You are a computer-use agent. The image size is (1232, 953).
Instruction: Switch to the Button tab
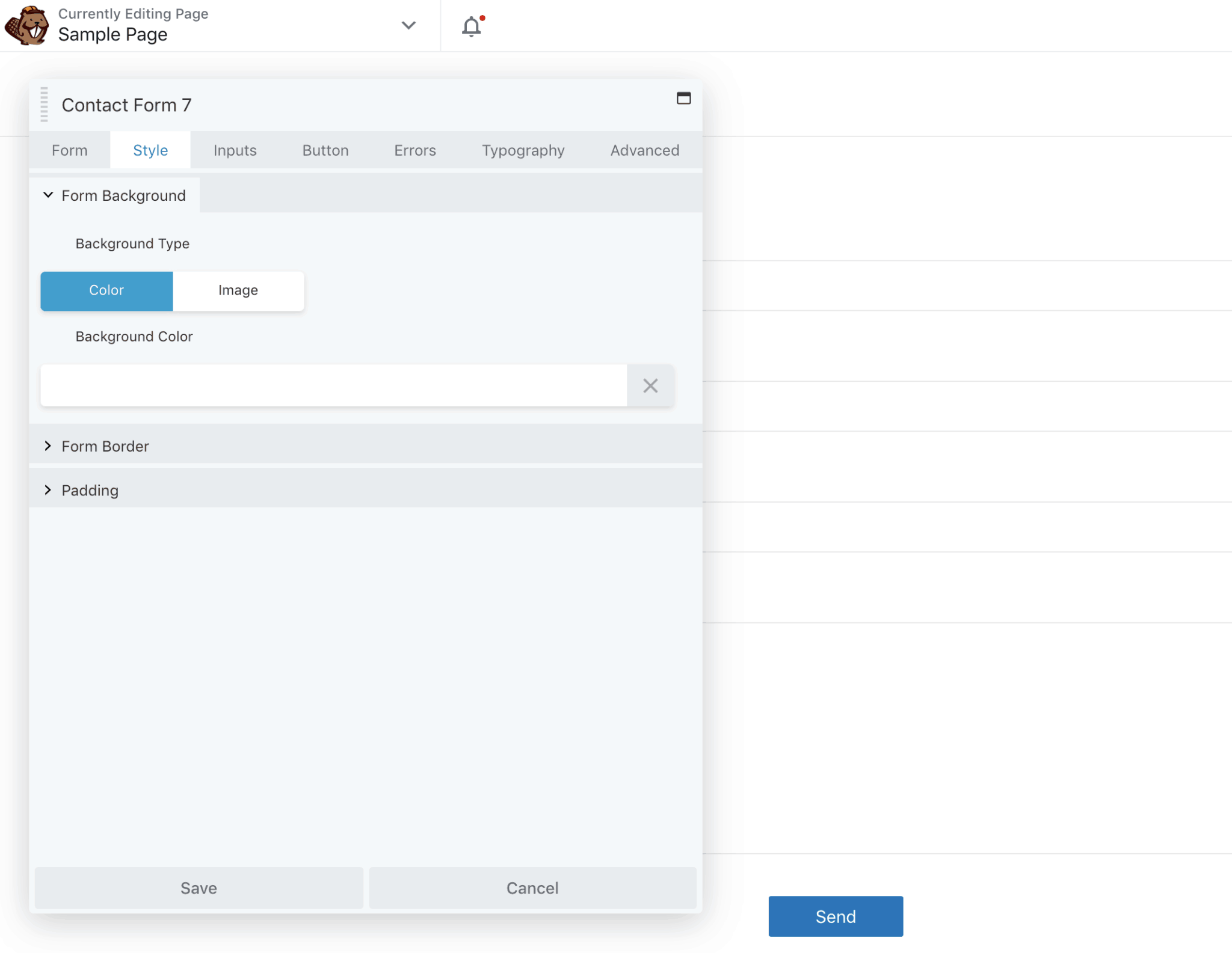(325, 150)
